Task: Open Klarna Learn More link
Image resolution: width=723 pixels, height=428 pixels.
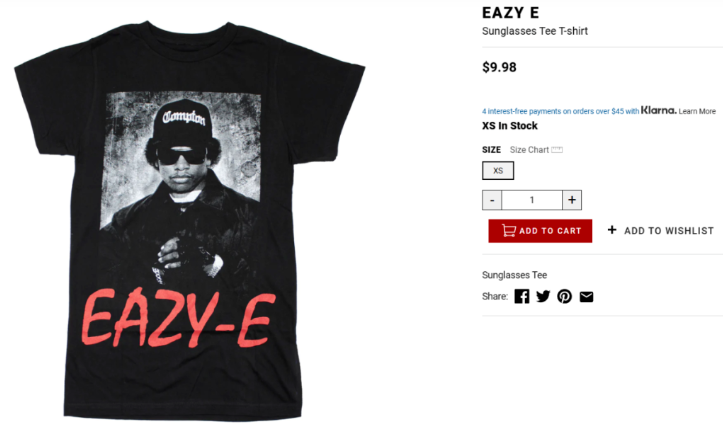Action: click(697, 111)
